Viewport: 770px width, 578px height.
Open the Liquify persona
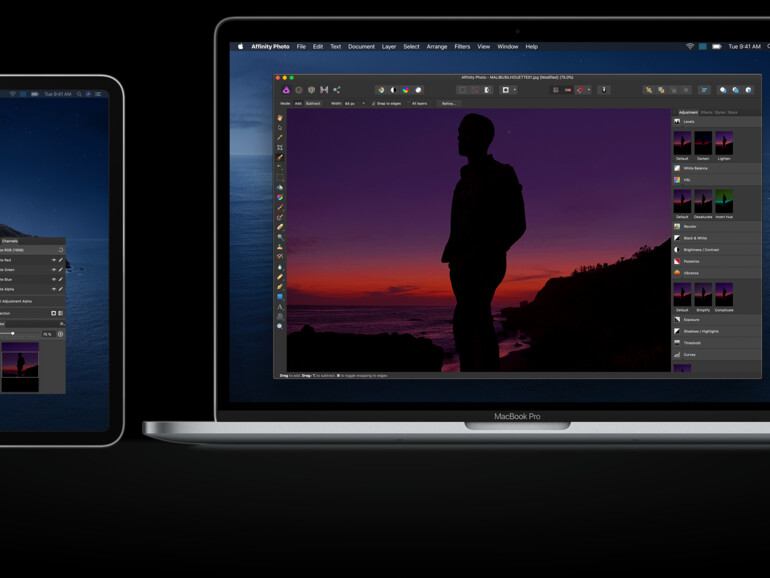pyautogui.click(x=299, y=90)
